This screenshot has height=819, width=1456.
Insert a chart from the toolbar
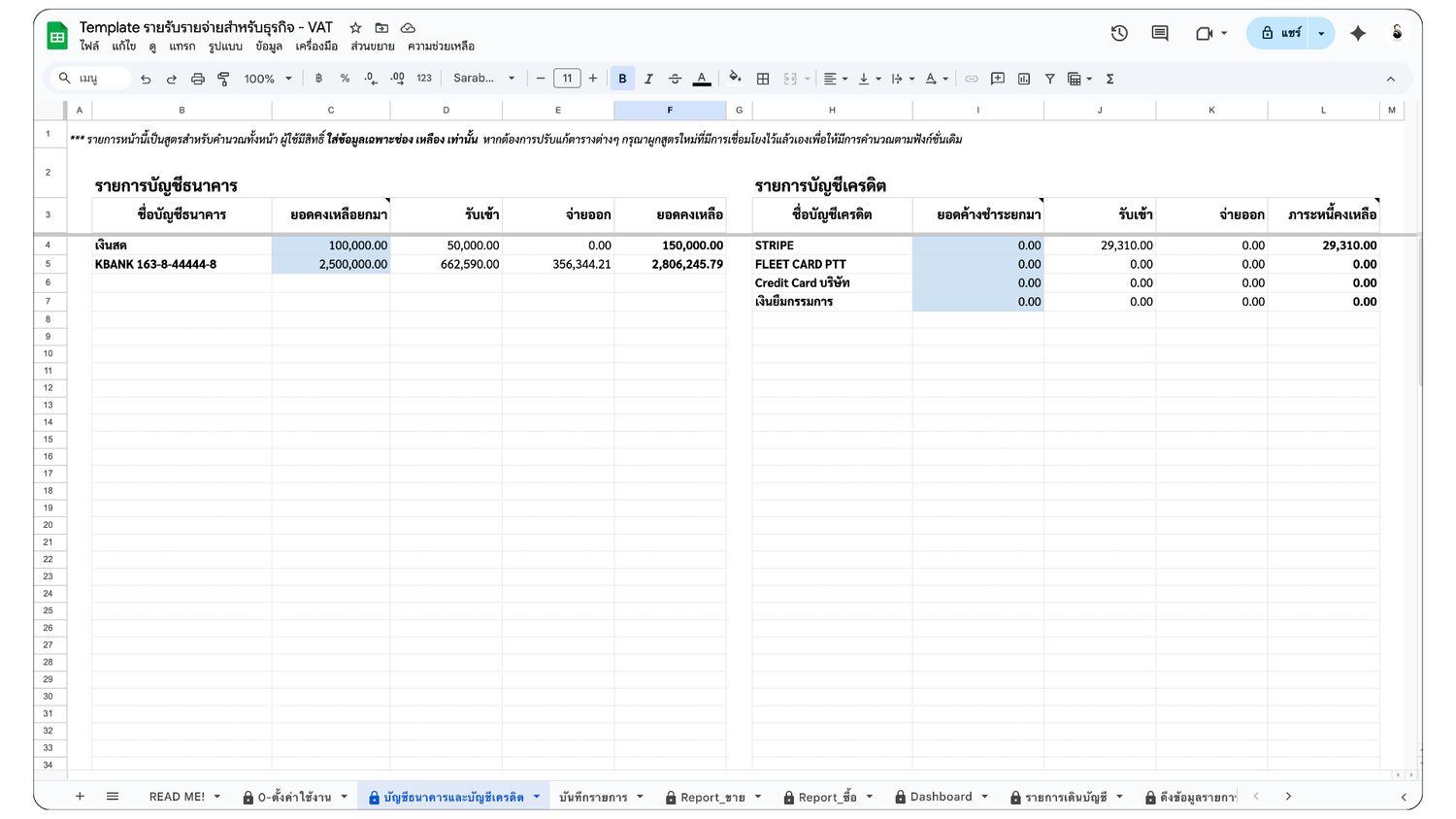coord(1024,79)
